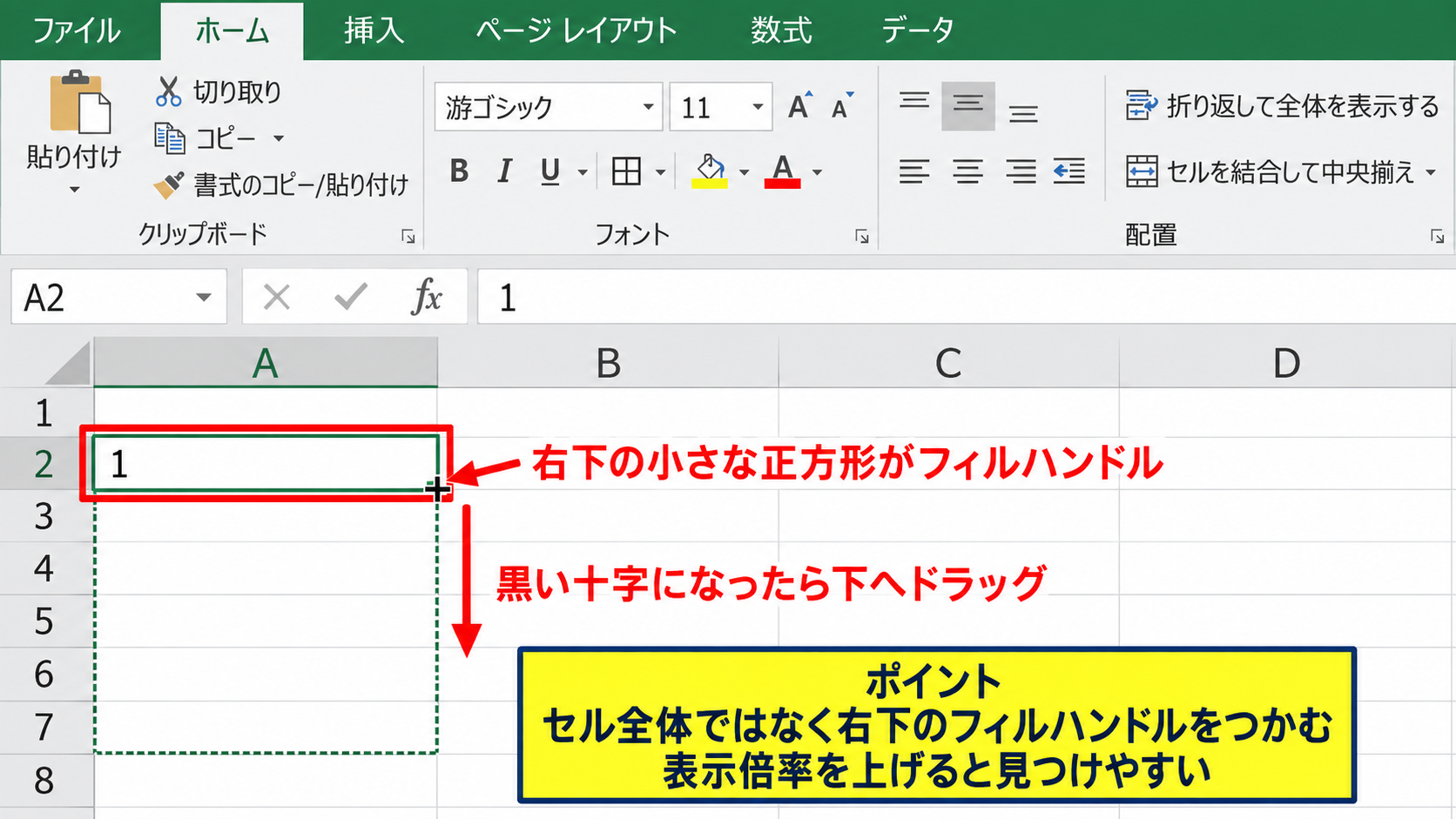Click the Paste clipboard icon
This screenshot has width=1456, height=819.
[x=79, y=102]
